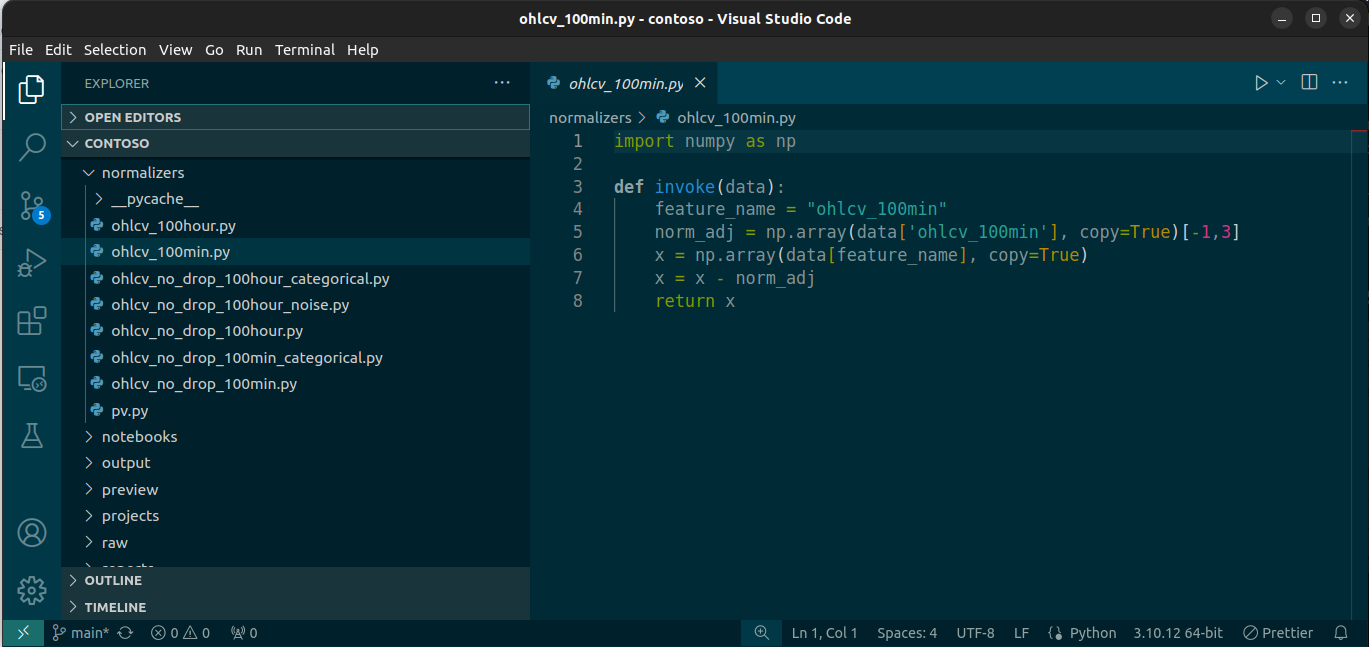Toggle notifications bell in status bar
This screenshot has width=1369, height=647.
pyautogui.click(x=1341, y=633)
